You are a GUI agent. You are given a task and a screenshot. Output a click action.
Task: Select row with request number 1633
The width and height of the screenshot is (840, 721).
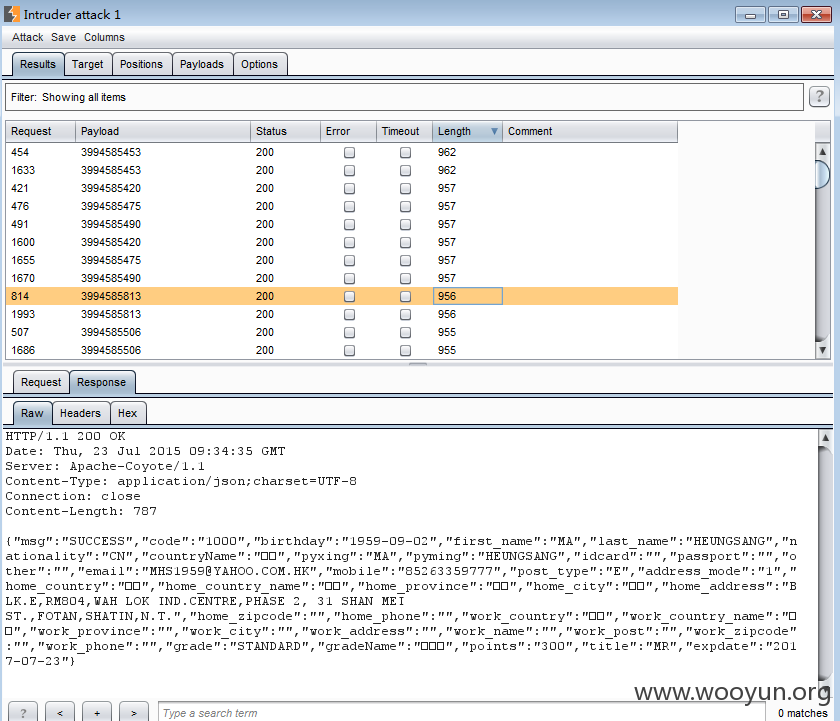point(342,170)
